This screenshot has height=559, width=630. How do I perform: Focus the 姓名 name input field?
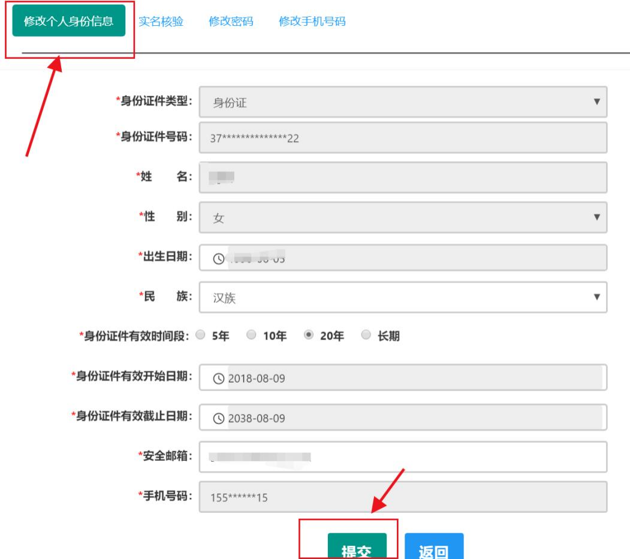402,177
